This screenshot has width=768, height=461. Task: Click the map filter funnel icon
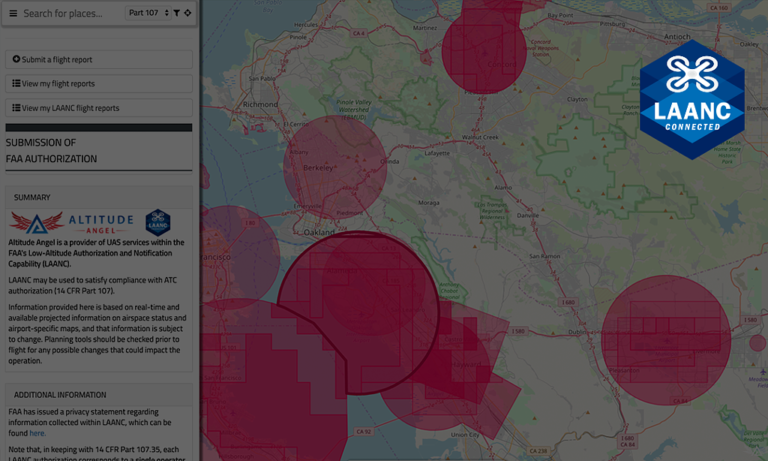point(176,14)
